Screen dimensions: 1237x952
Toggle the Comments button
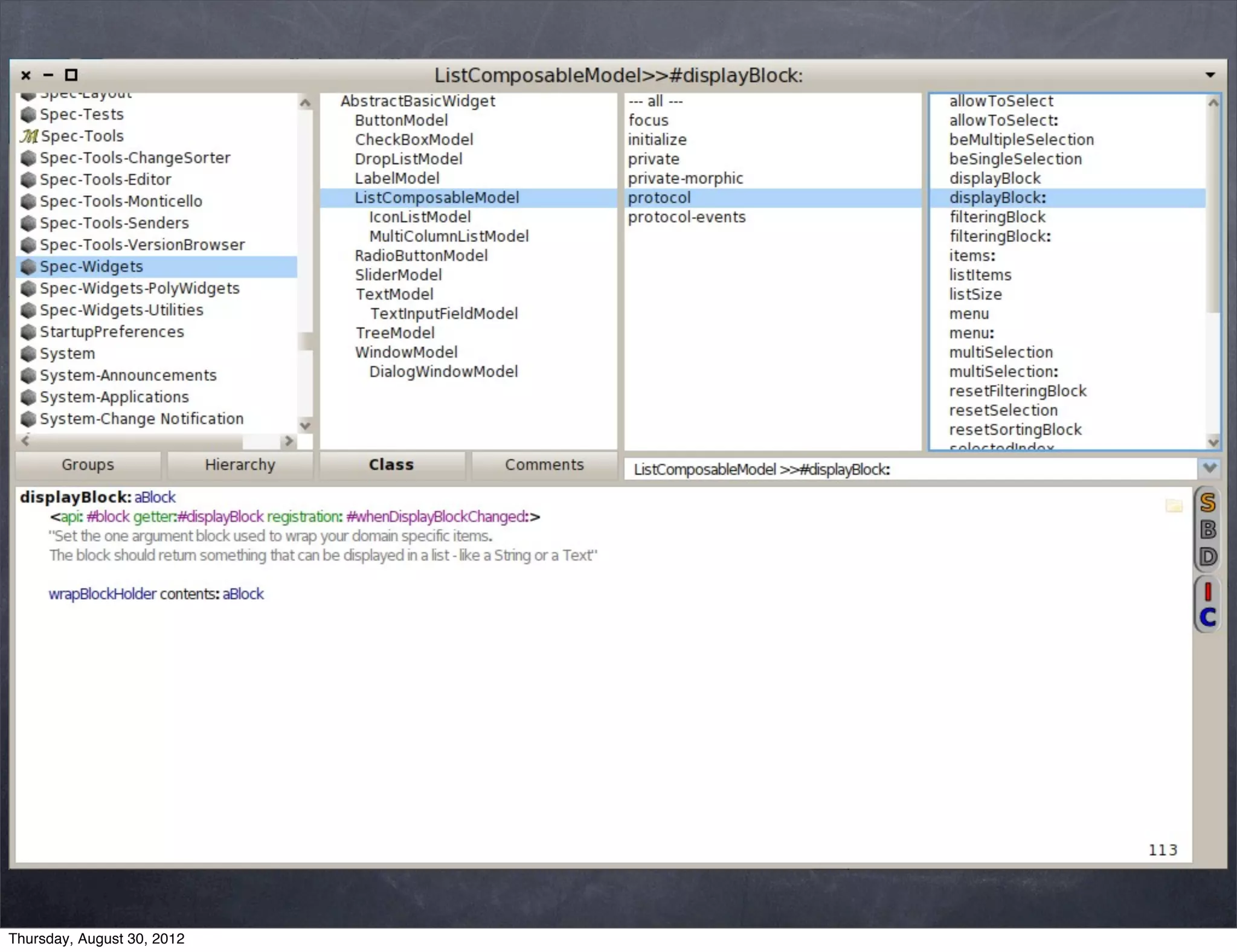tap(544, 465)
